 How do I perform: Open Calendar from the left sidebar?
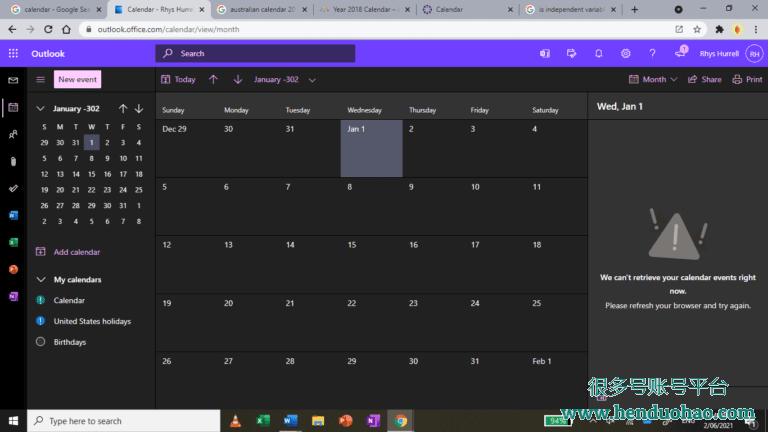coord(13,107)
